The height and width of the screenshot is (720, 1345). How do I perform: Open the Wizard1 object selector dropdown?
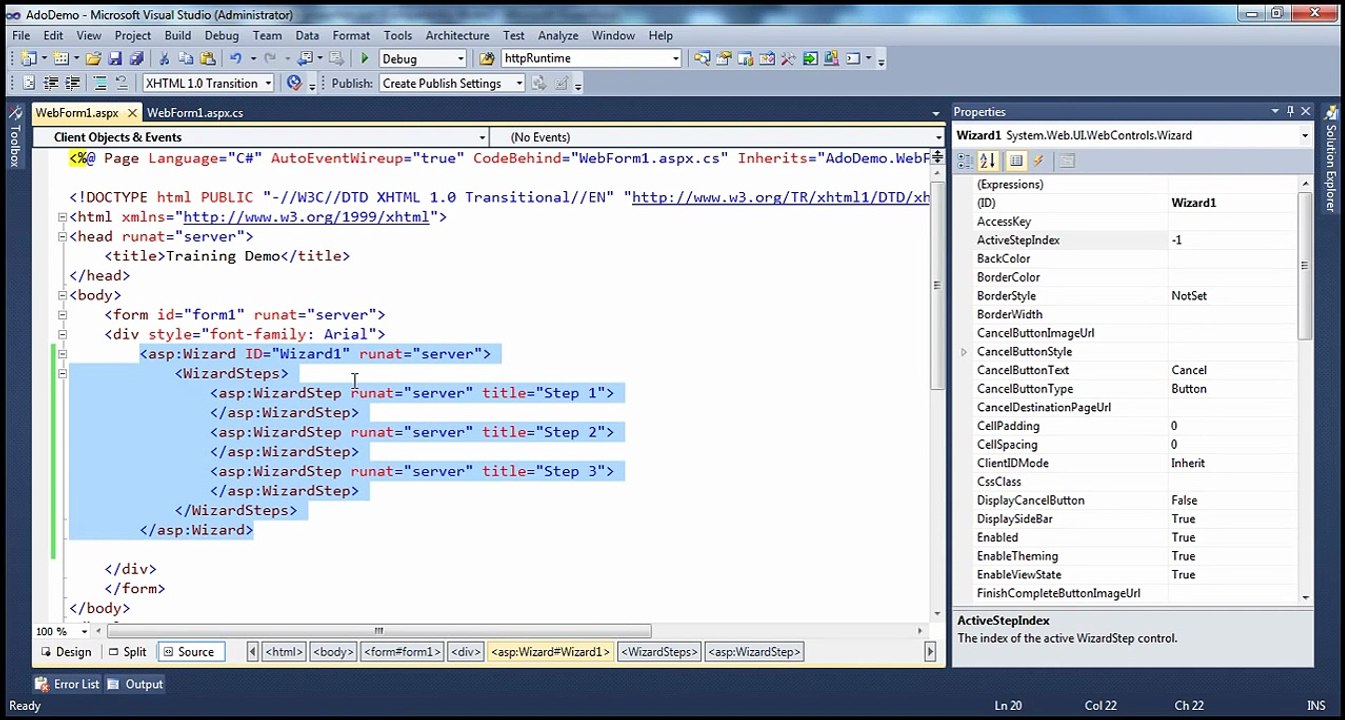1304,135
